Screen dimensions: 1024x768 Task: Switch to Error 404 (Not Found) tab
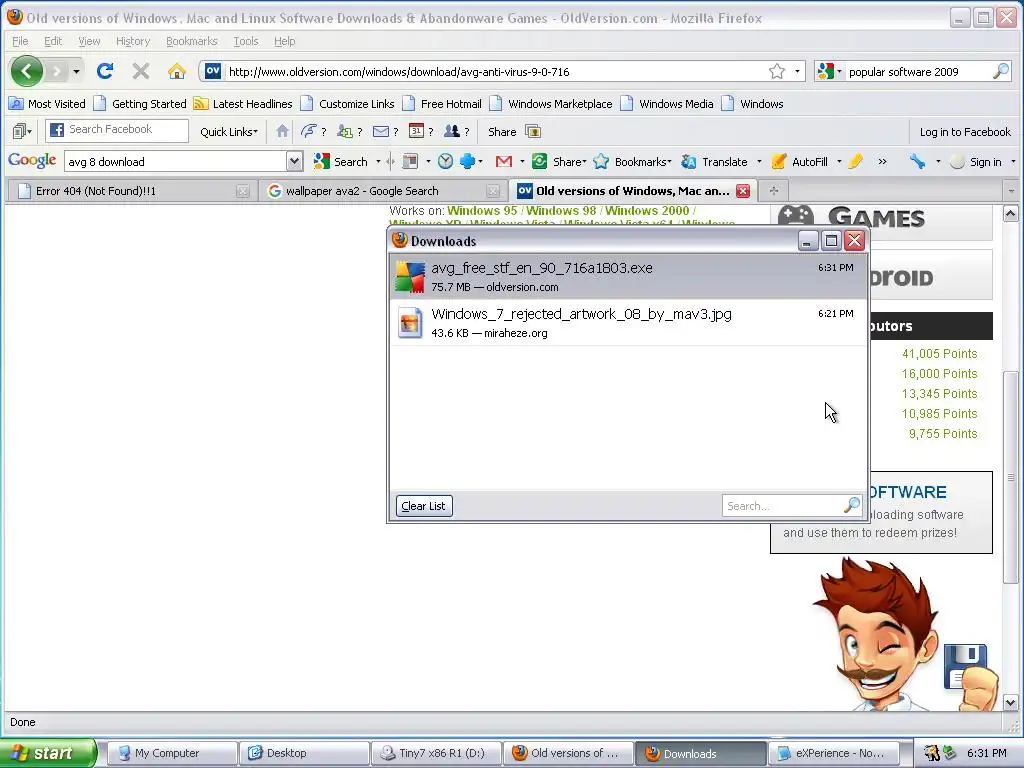click(131, 191)
